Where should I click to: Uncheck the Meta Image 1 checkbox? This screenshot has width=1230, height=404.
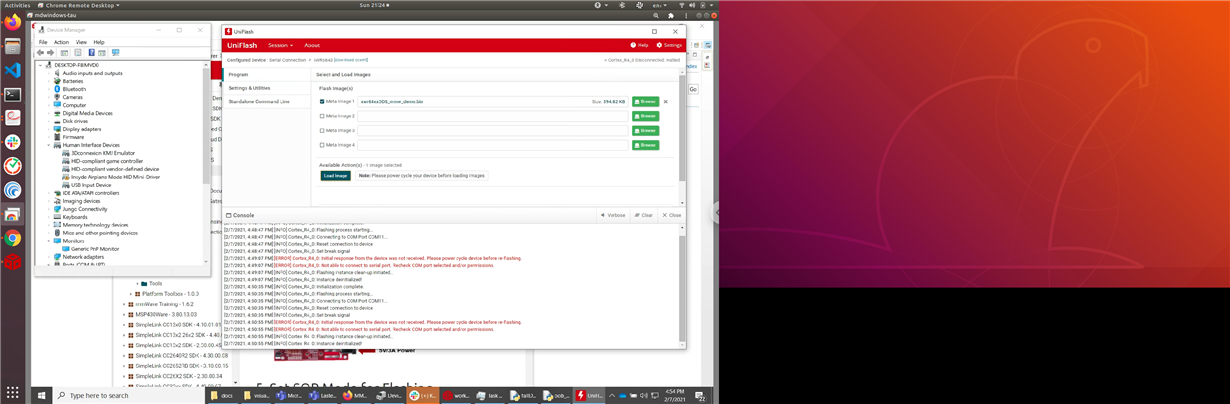click(x=322, y=101)
